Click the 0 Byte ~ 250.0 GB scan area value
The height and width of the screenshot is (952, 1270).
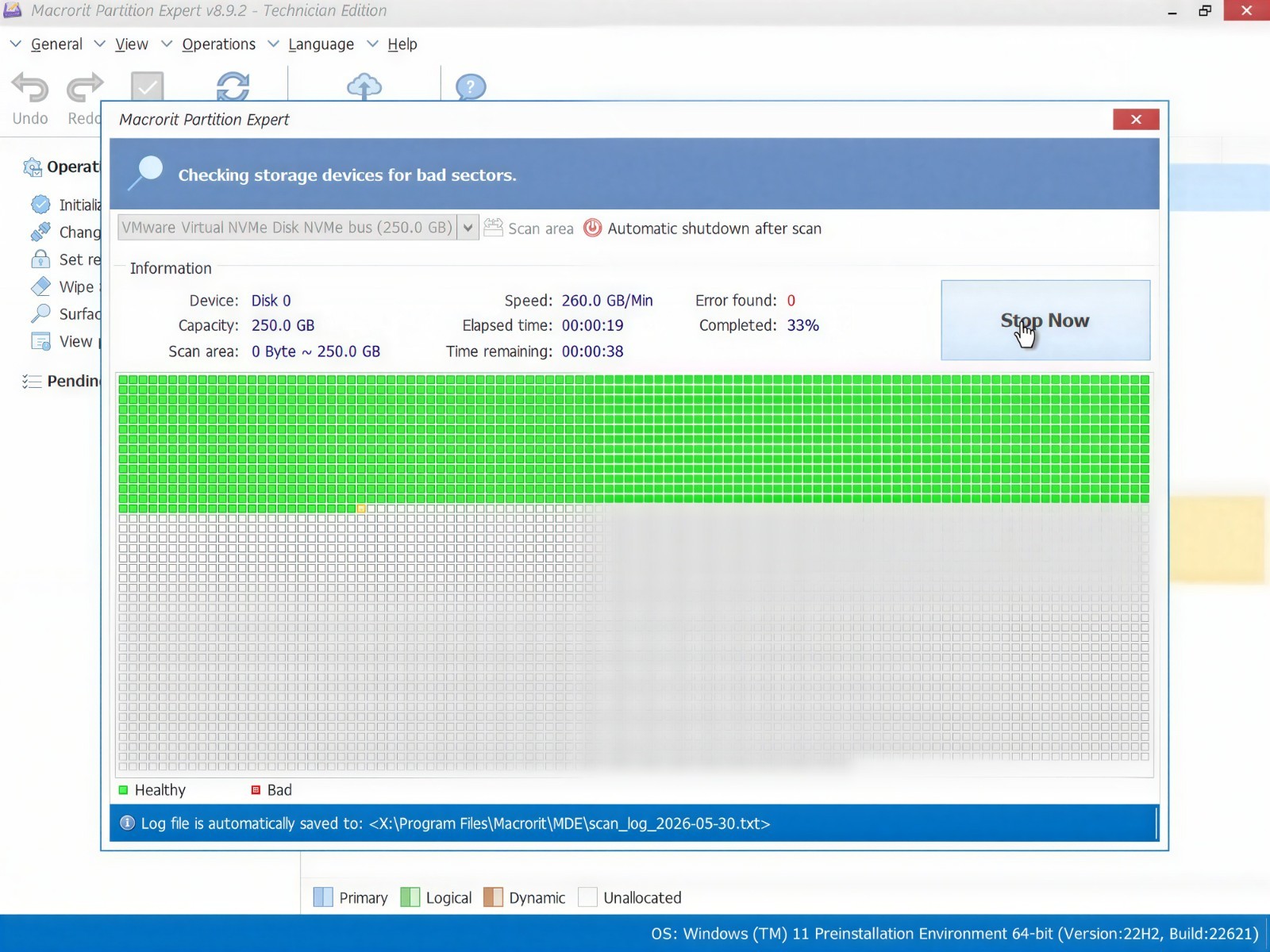click(x=316, y=351)
